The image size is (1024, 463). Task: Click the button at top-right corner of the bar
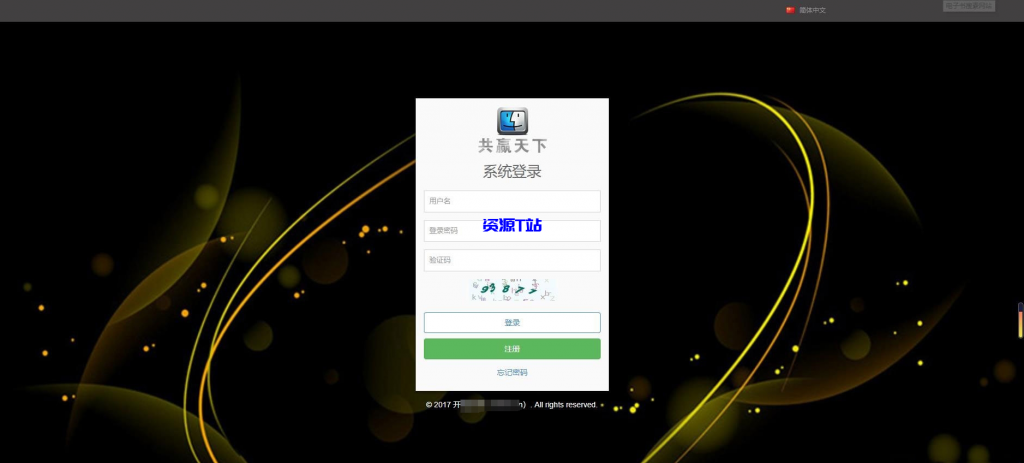pyautogui.click(x=969, y=6)
